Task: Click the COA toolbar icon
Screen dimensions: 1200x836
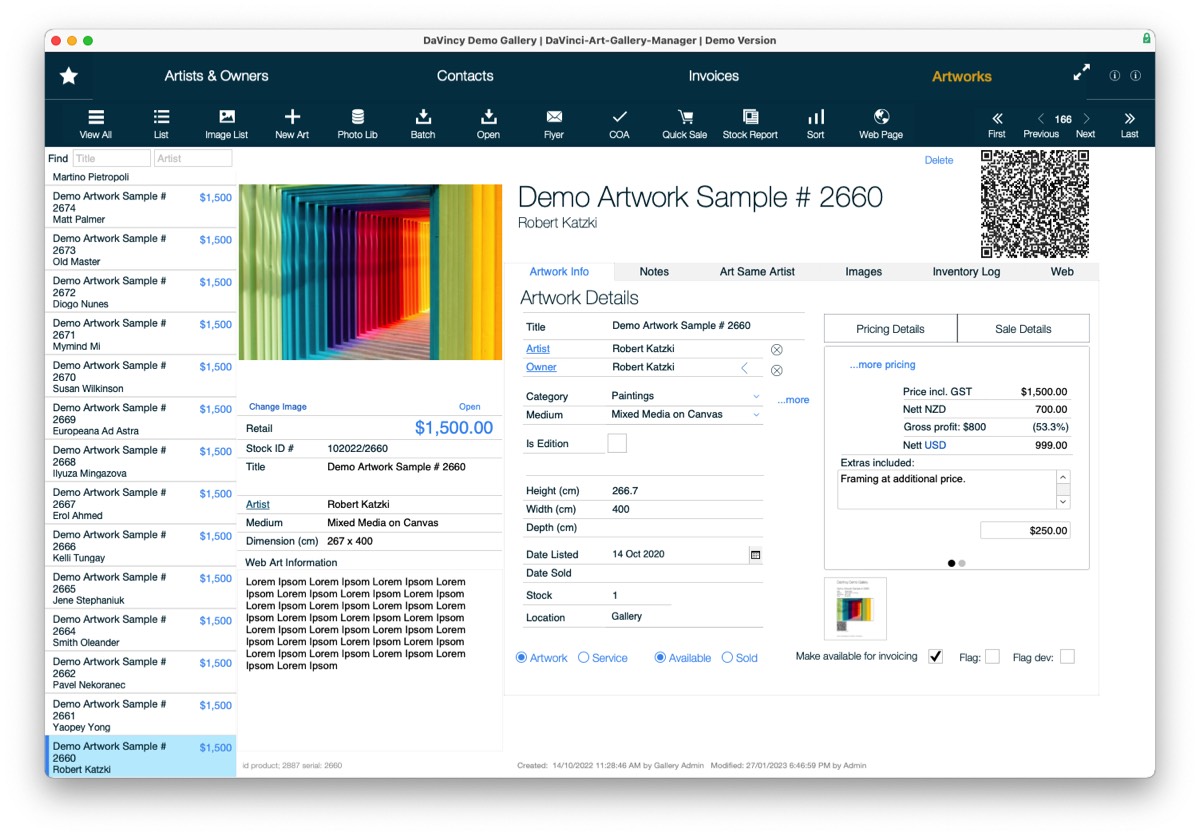Action: [619, 122]
